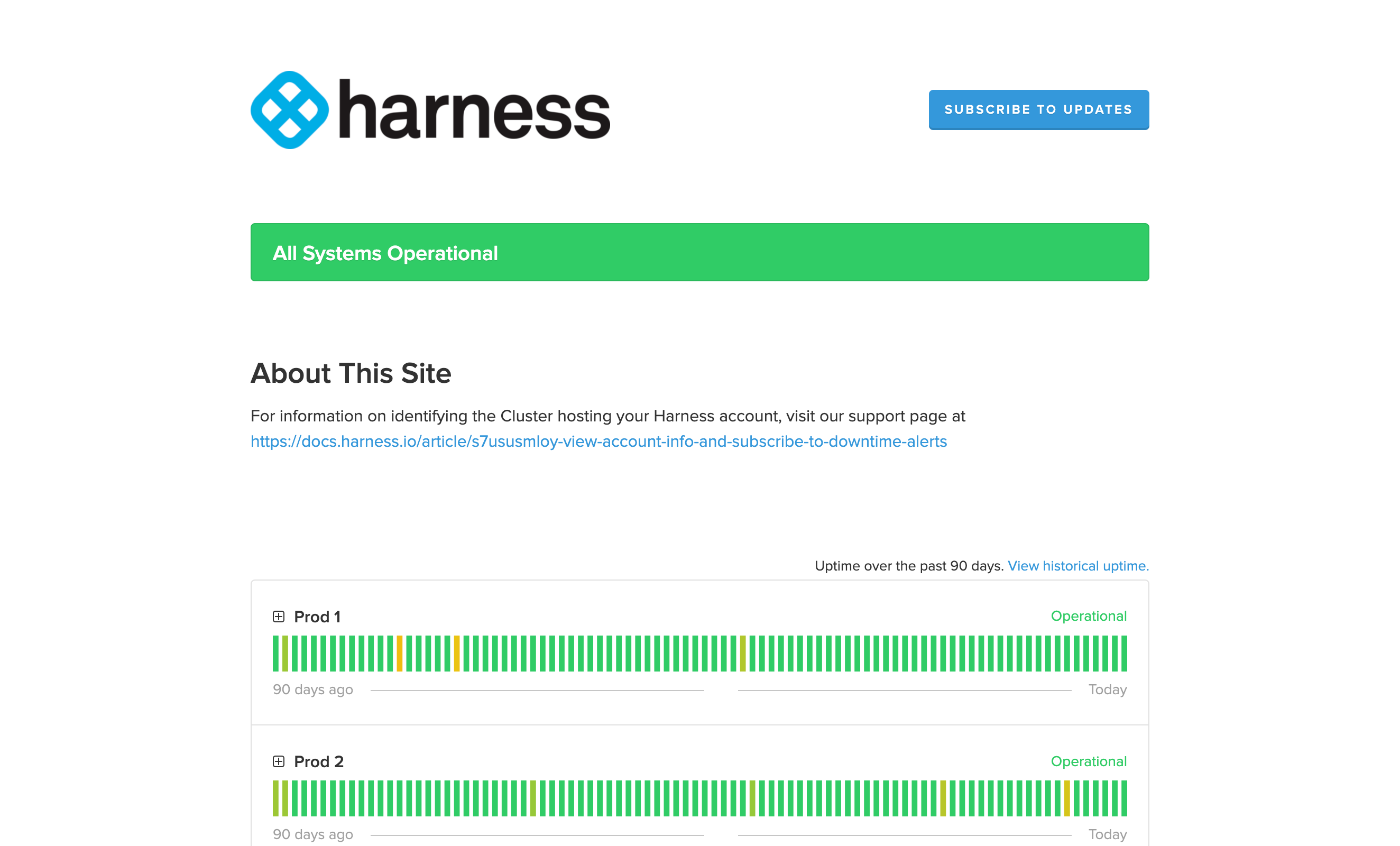Click the first bar of Prod 1 uptime

[275, 654]
